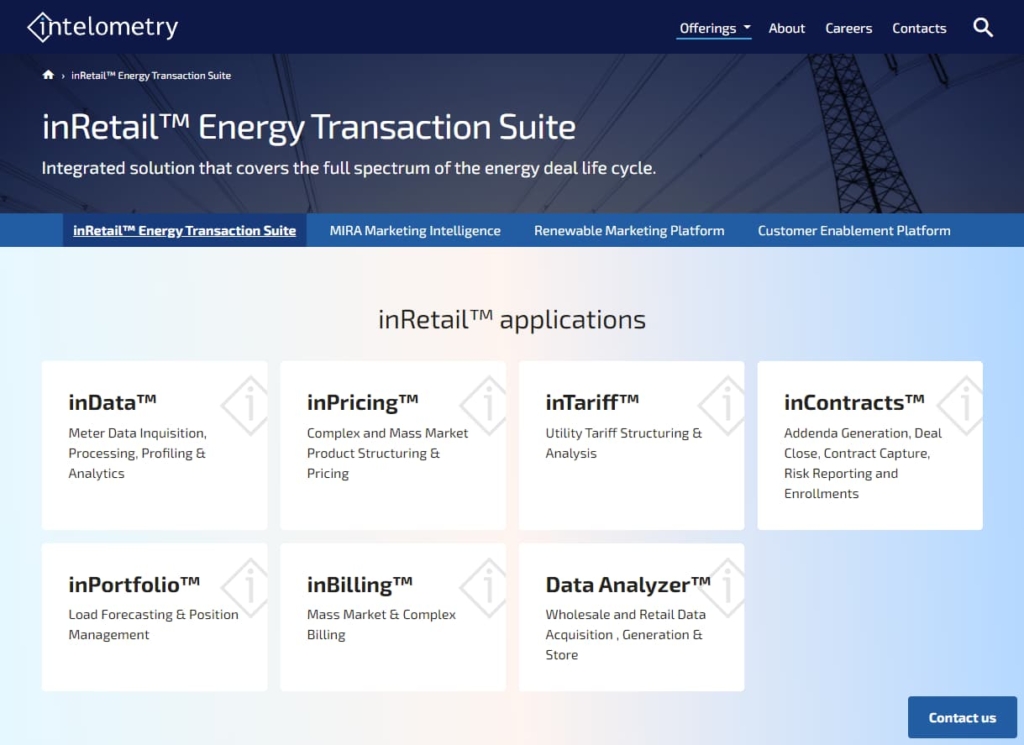Switch to MIRA Marketing Intelligence tab
Viewport: 1024px width, 745px height.
click(x=415, y=230)
